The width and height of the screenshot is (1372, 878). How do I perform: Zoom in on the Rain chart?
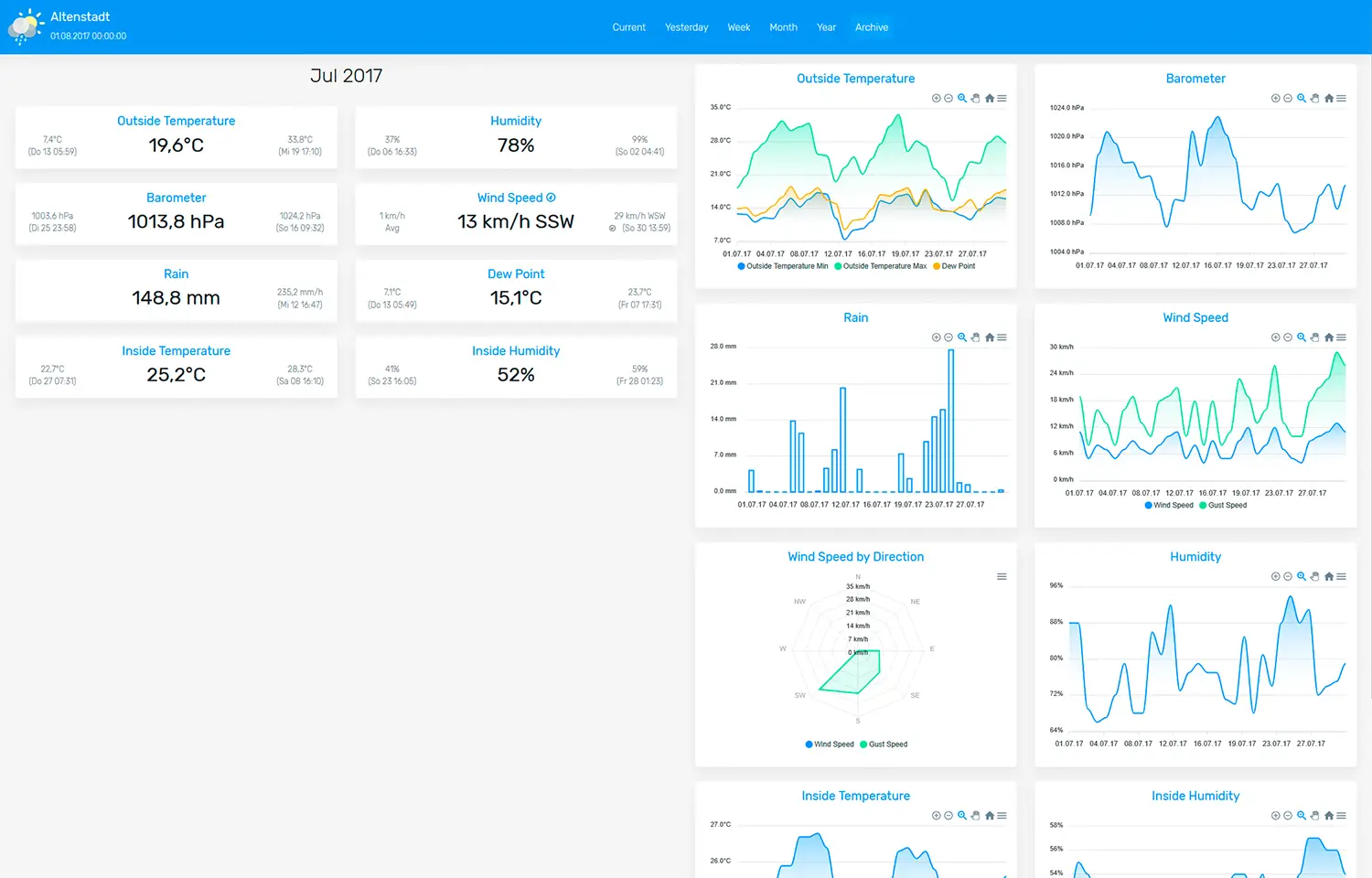936,337
